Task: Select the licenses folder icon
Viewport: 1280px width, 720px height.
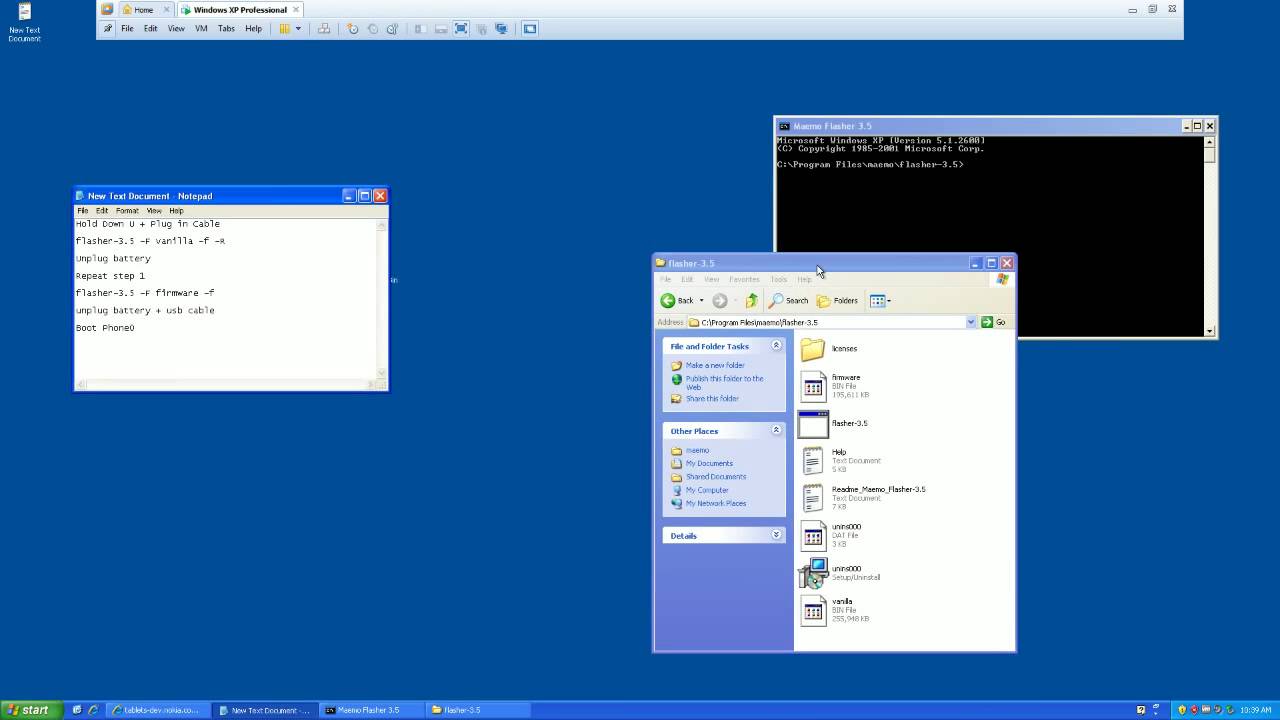Action: 813,349
